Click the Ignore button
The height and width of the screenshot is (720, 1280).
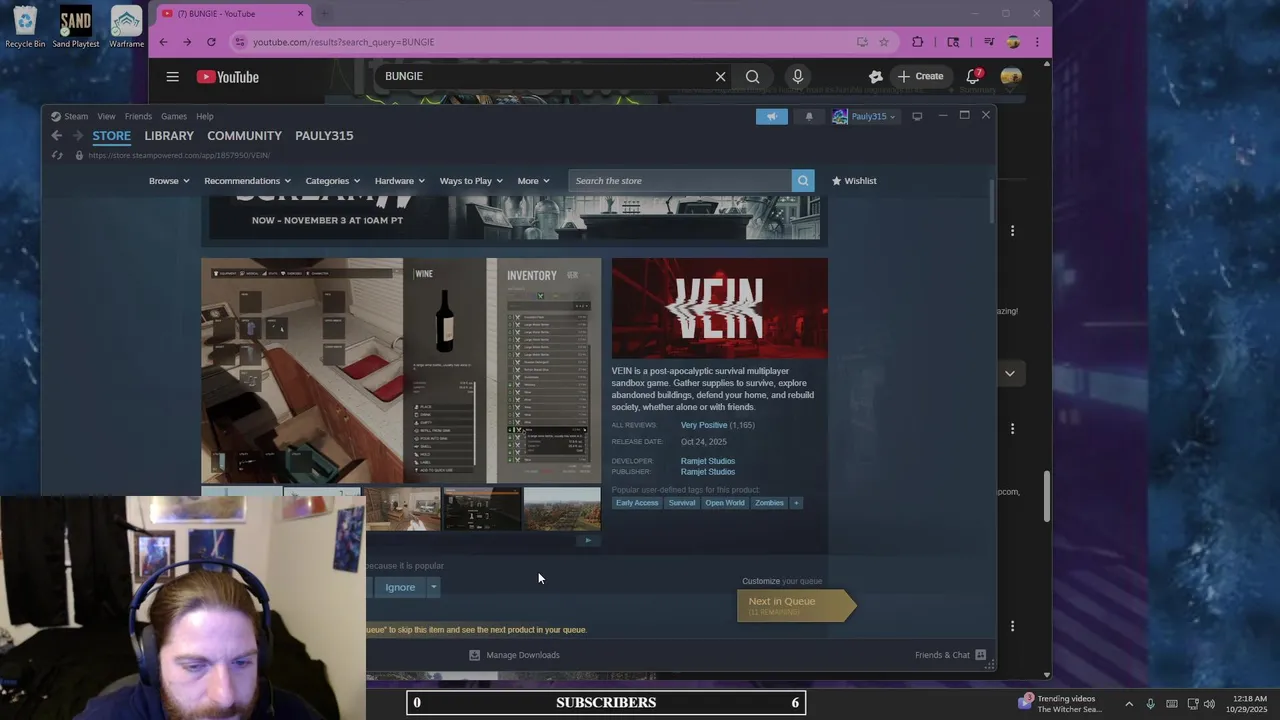(x=399, y=587)
